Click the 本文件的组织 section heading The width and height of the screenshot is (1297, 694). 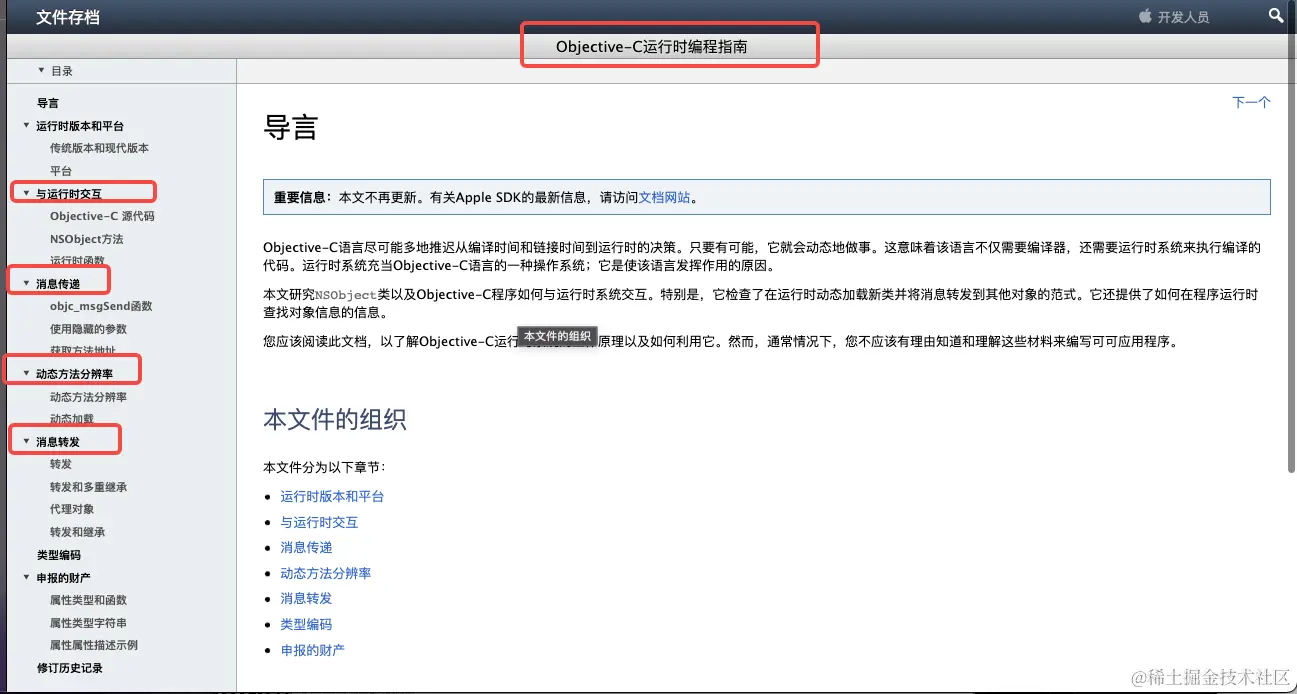pos(335,419)
